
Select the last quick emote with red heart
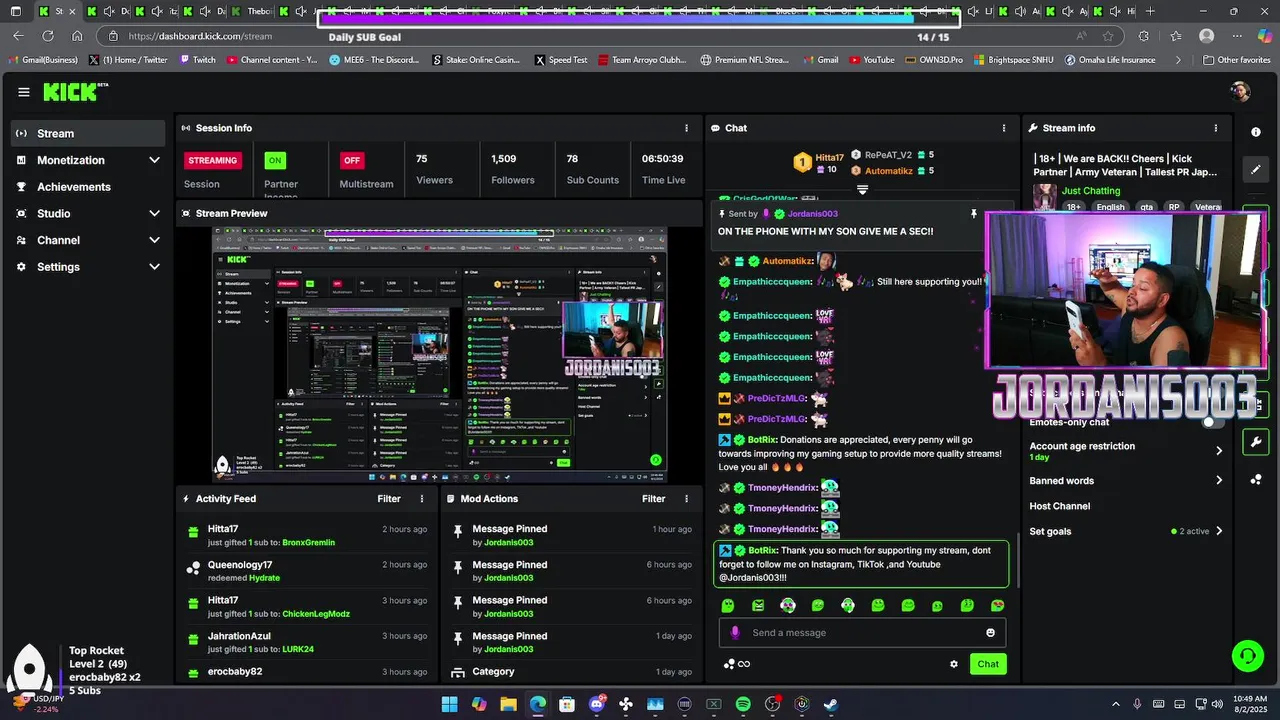997,606
